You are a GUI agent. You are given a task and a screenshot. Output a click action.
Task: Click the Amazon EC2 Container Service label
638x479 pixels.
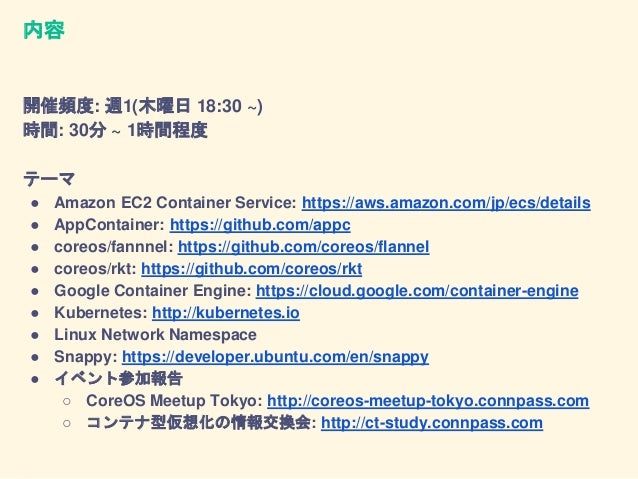pyautogui.click(x=175, y=203)
